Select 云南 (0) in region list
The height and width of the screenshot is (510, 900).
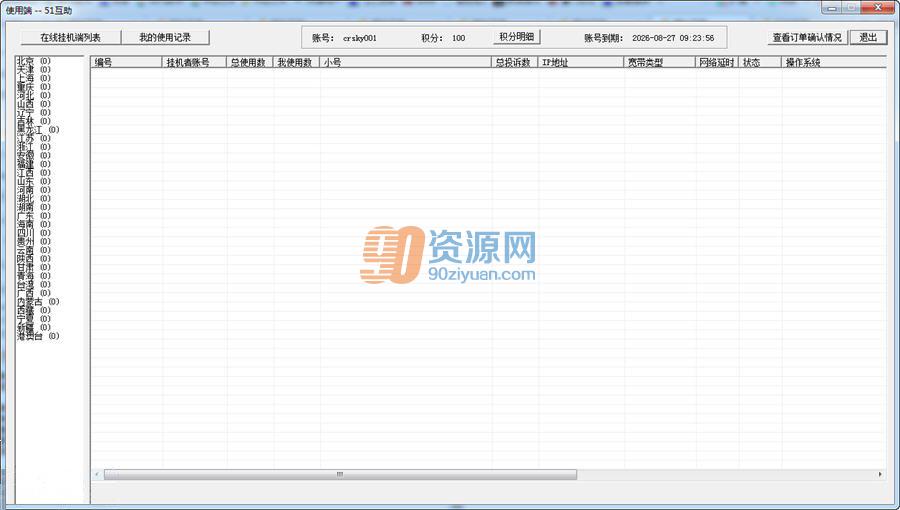[x=33, y=250]
